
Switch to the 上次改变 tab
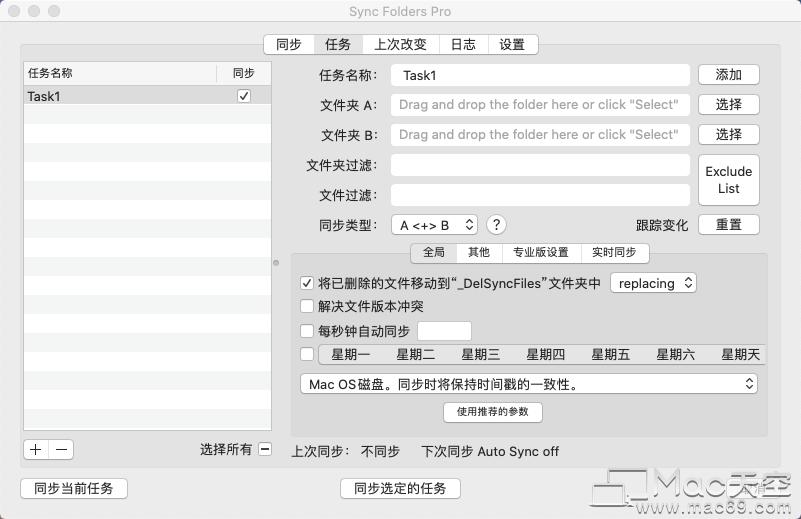(401, 44)
